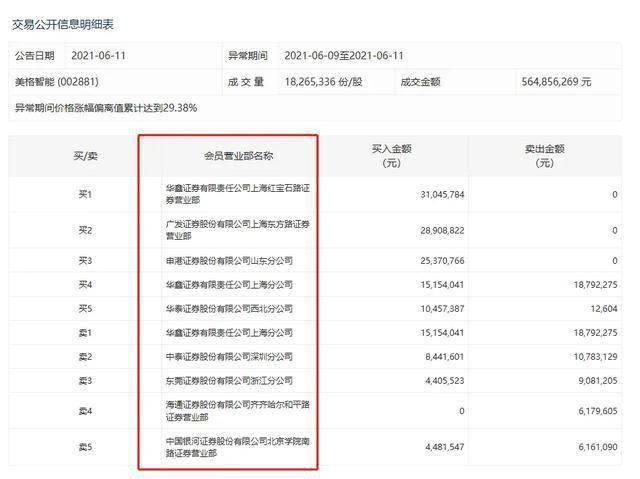This screenshot has width=640, height=479.
Task: Click "18,792,275" in the 买4 row
Action: pos(596,285)
